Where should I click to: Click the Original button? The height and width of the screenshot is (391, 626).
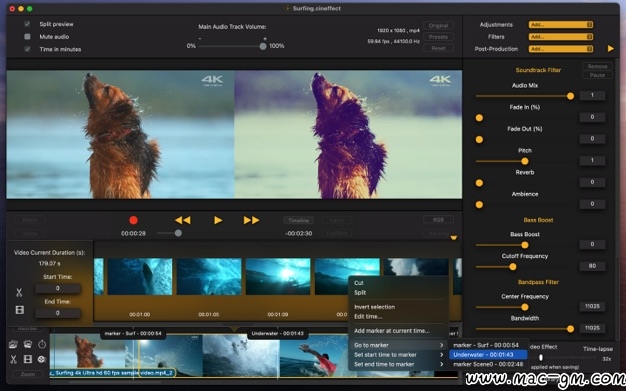click(x=438, y=26)
